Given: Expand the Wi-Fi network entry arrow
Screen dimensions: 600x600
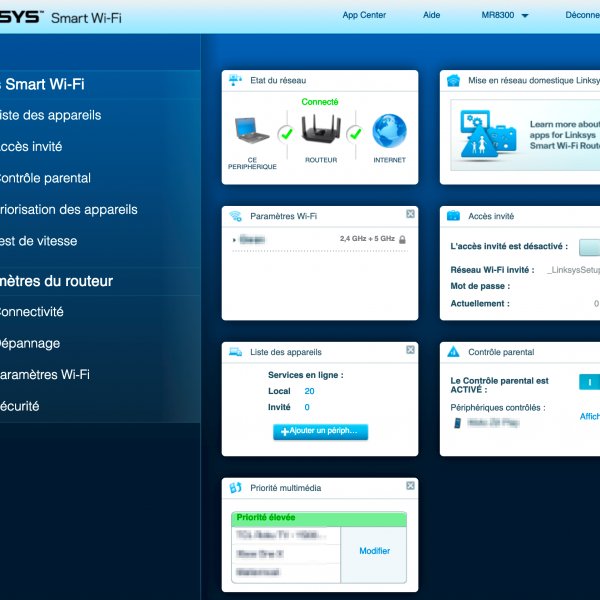Looking at the screenshot, I should tap(234, 240).
